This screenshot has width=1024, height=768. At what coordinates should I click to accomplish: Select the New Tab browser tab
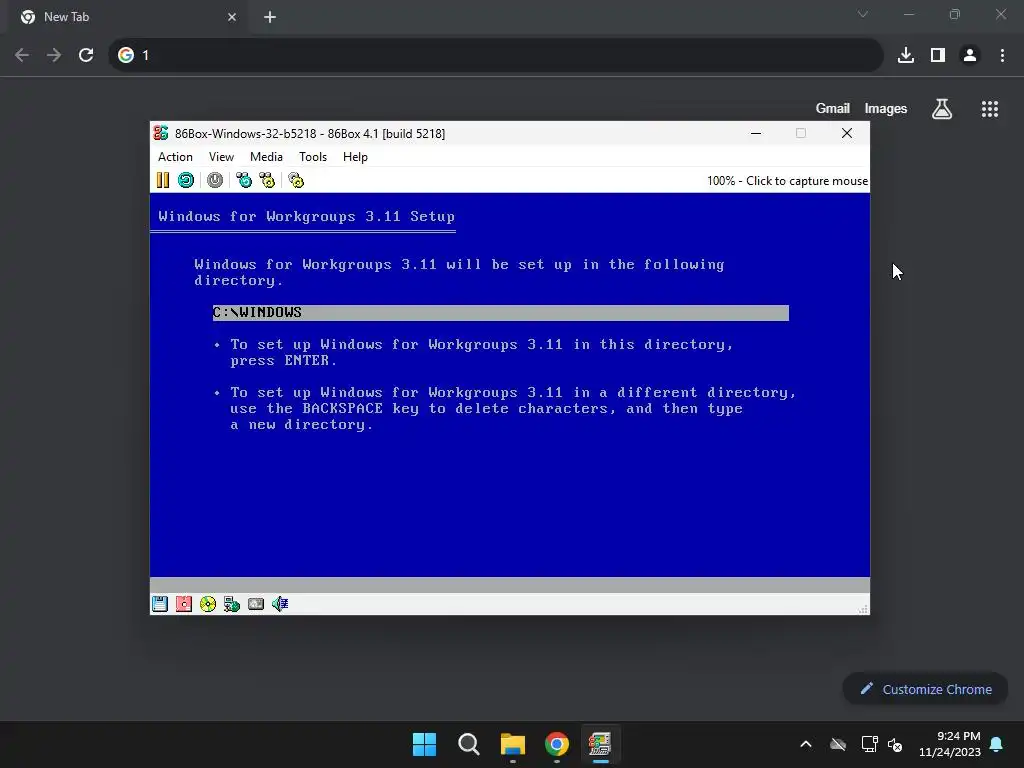(128, 17)
